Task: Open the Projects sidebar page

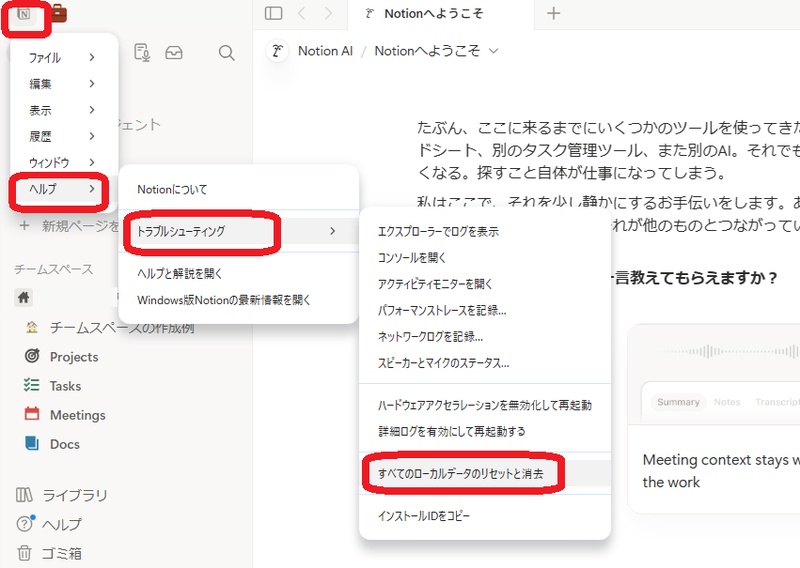Action: point(74,357)
